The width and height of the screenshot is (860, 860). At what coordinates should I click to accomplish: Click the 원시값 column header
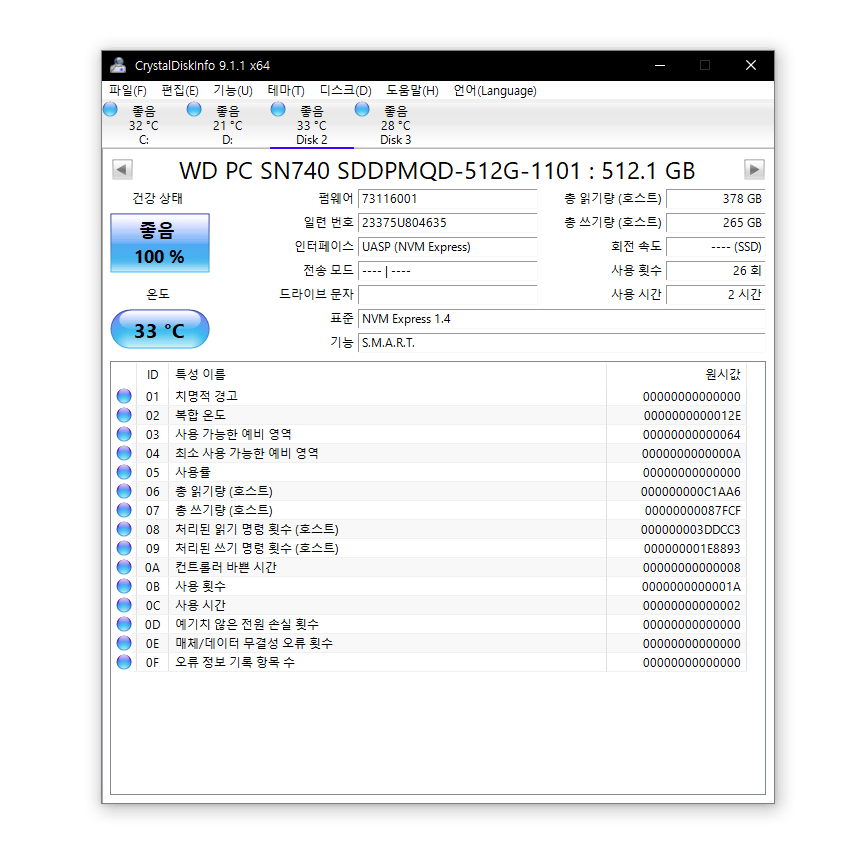677,375
